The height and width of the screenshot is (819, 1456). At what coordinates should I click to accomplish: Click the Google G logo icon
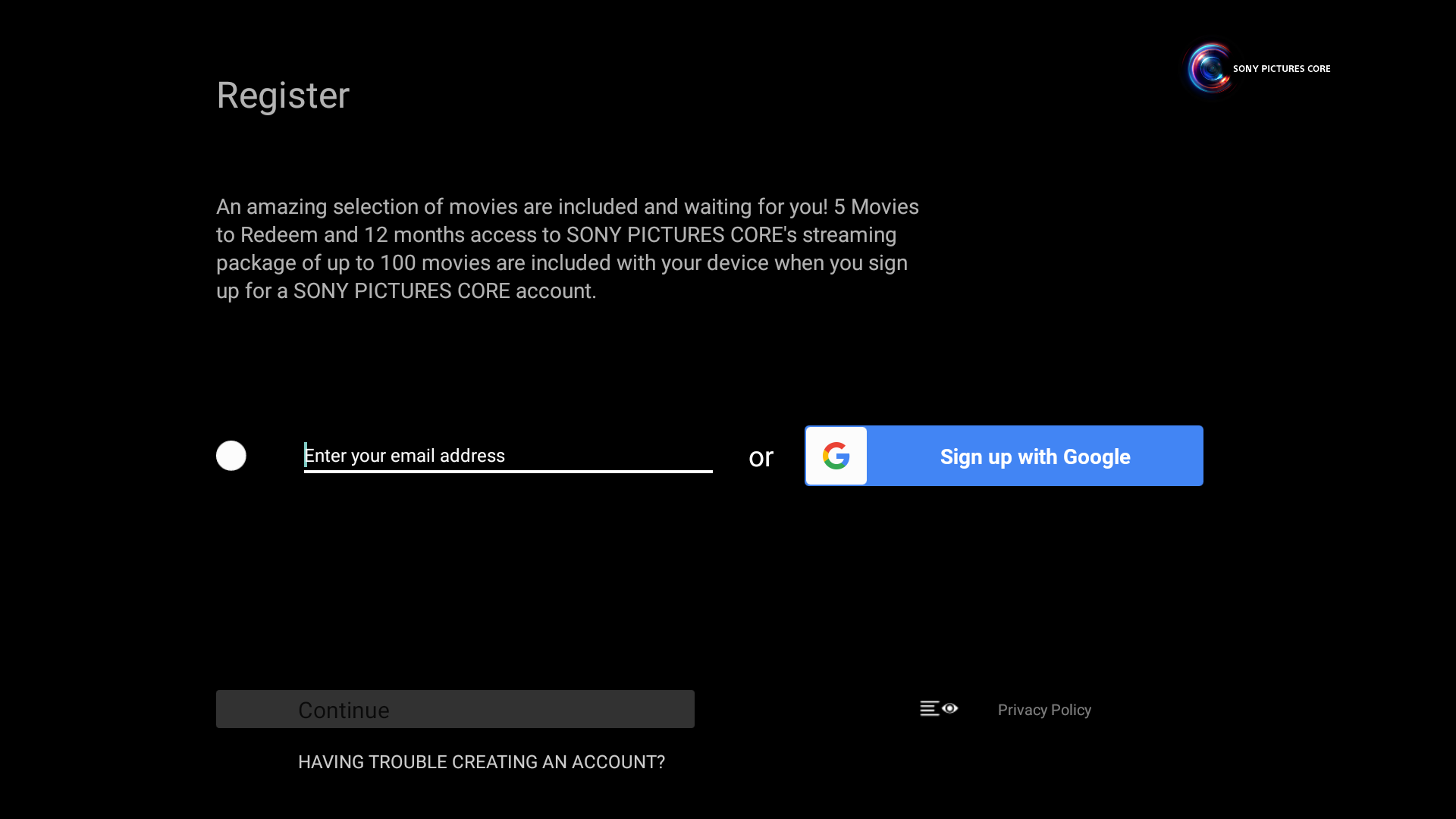point(836,456)
